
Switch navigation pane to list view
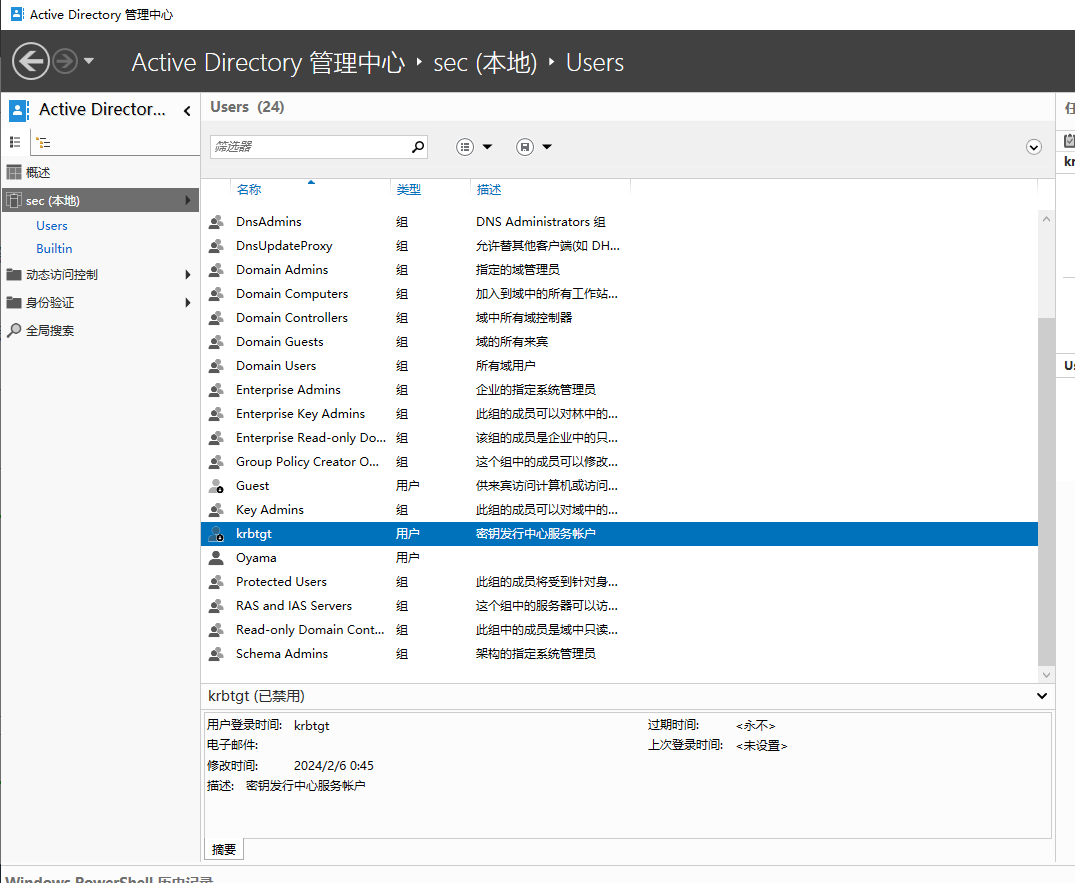point(15,142)
